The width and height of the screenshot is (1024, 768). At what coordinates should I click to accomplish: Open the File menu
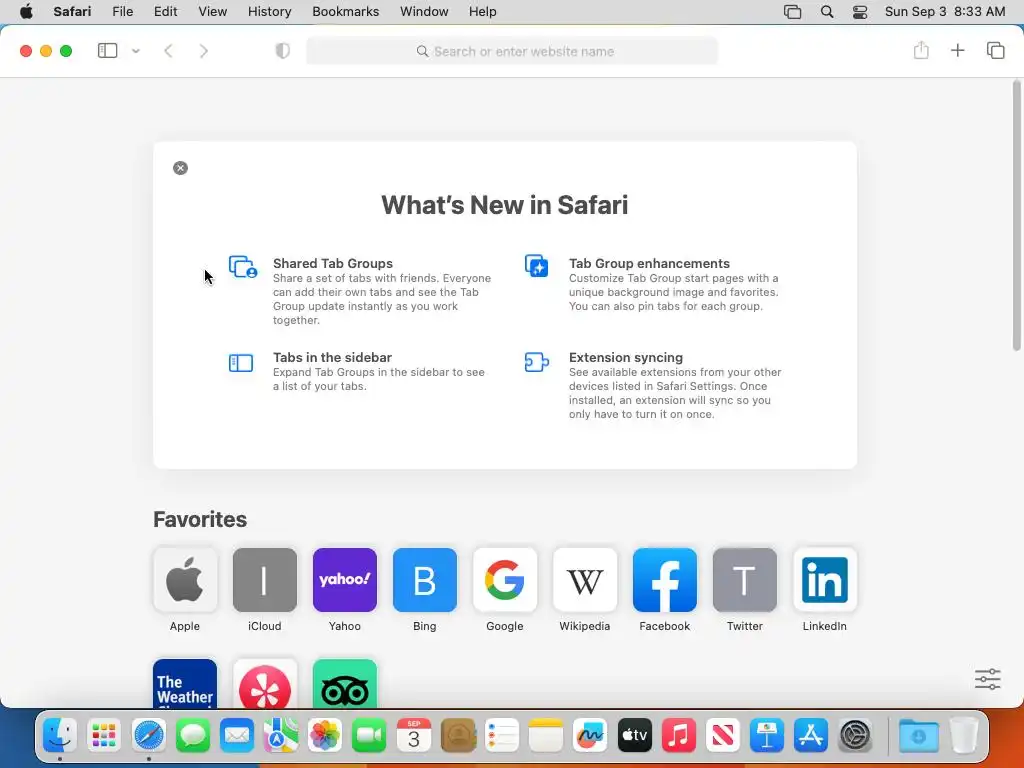pyautogui.click(x=122, y=12)
